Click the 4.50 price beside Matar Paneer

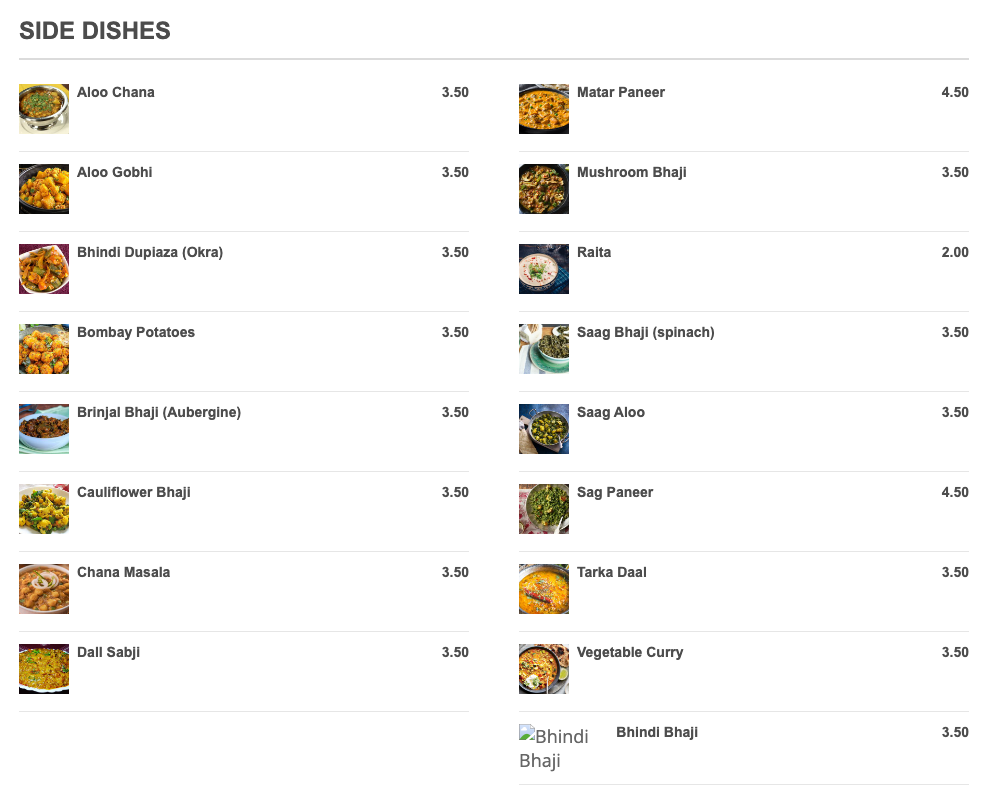(x=955, y=92)
